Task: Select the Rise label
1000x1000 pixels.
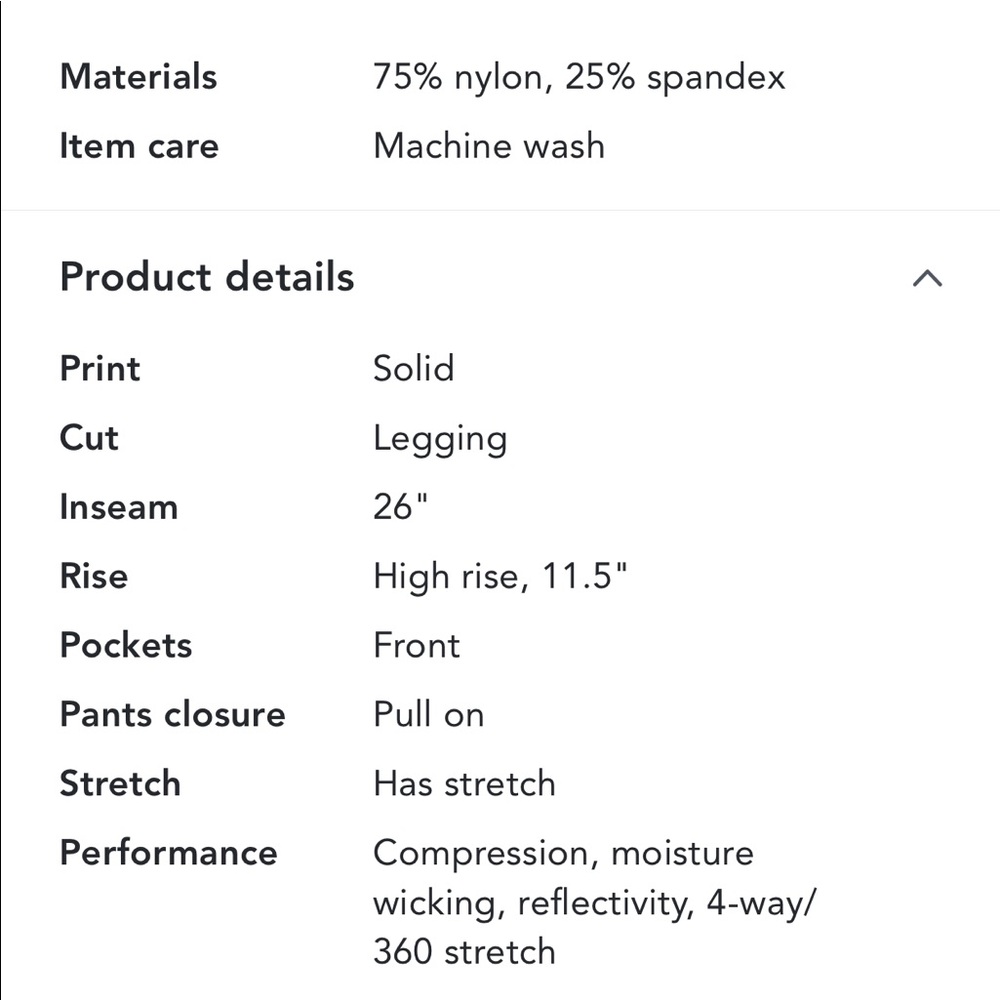Action: click(x=93, y=576)
